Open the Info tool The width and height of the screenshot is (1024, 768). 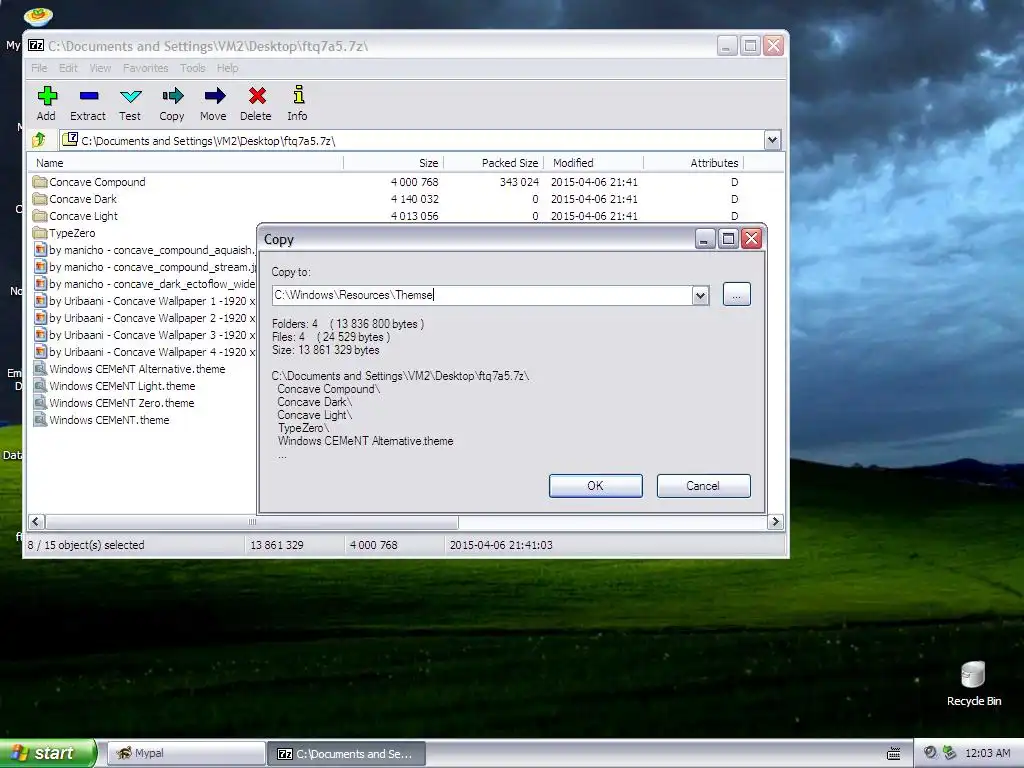point(298,95)
